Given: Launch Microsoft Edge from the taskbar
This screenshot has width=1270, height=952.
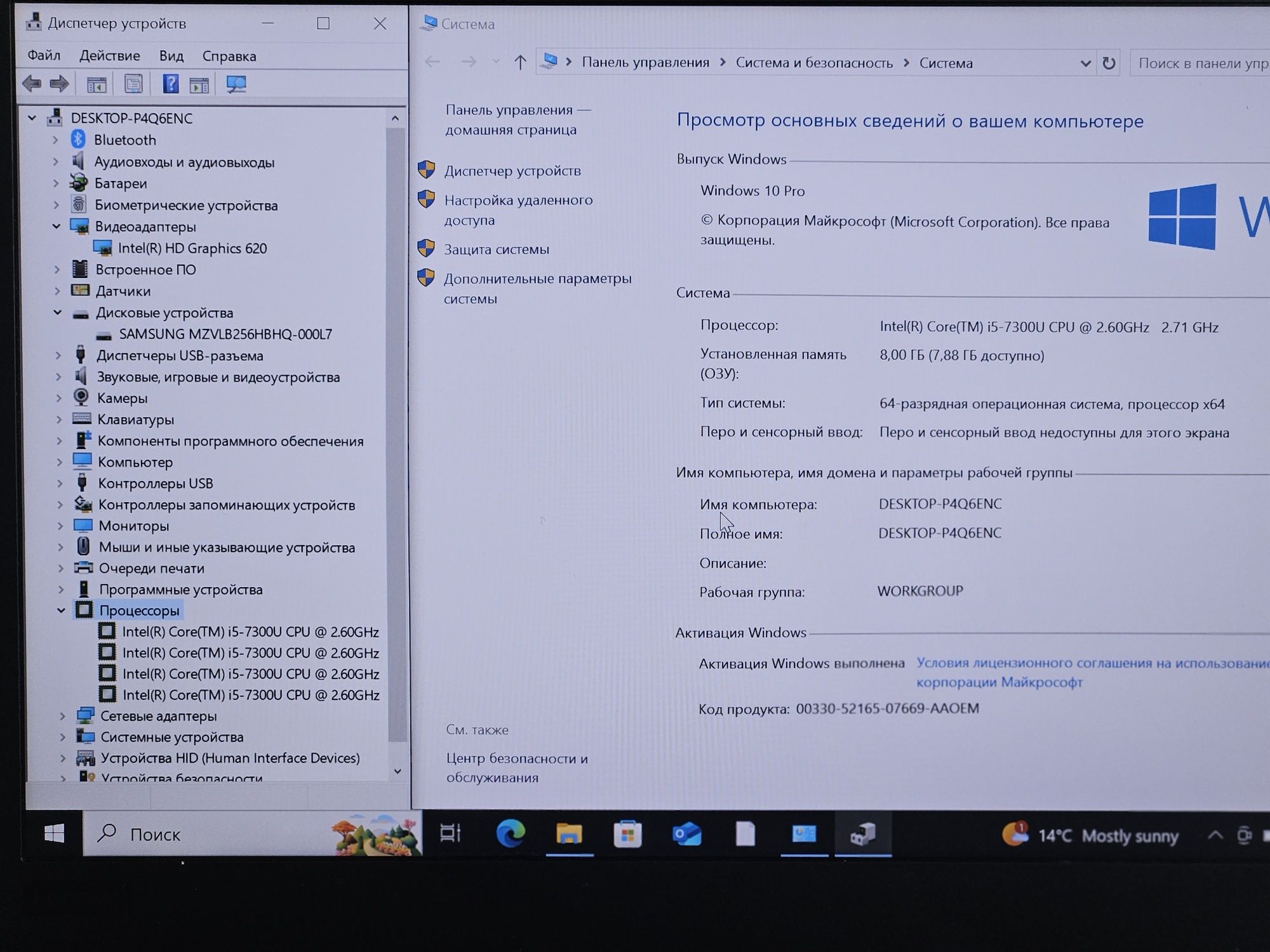Looking at the screenshot, I should tap(510, 833).
